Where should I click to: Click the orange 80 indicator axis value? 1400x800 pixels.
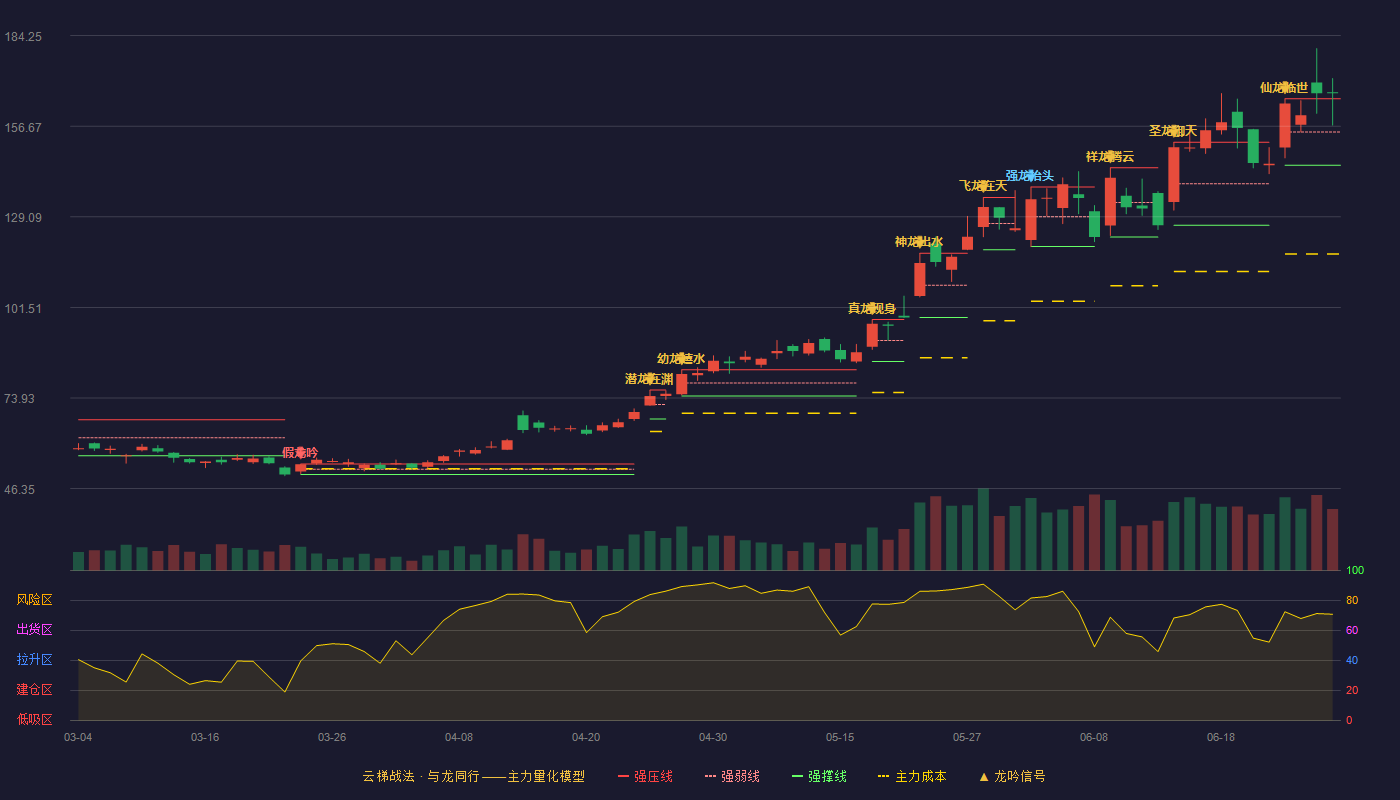click(x=1351, y=600)
